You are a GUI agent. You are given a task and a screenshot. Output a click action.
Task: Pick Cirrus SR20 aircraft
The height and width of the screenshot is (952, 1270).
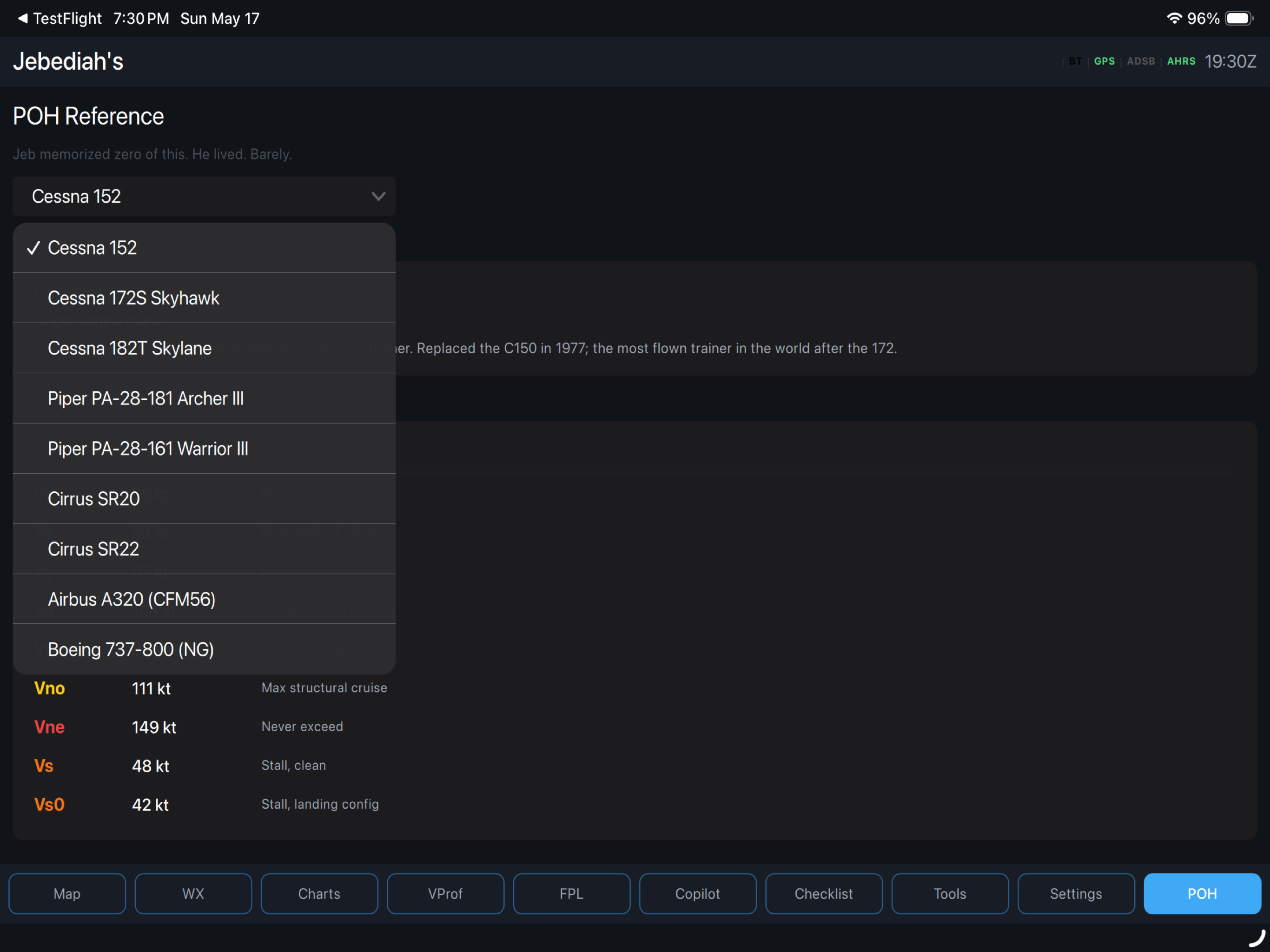point(204,499)
